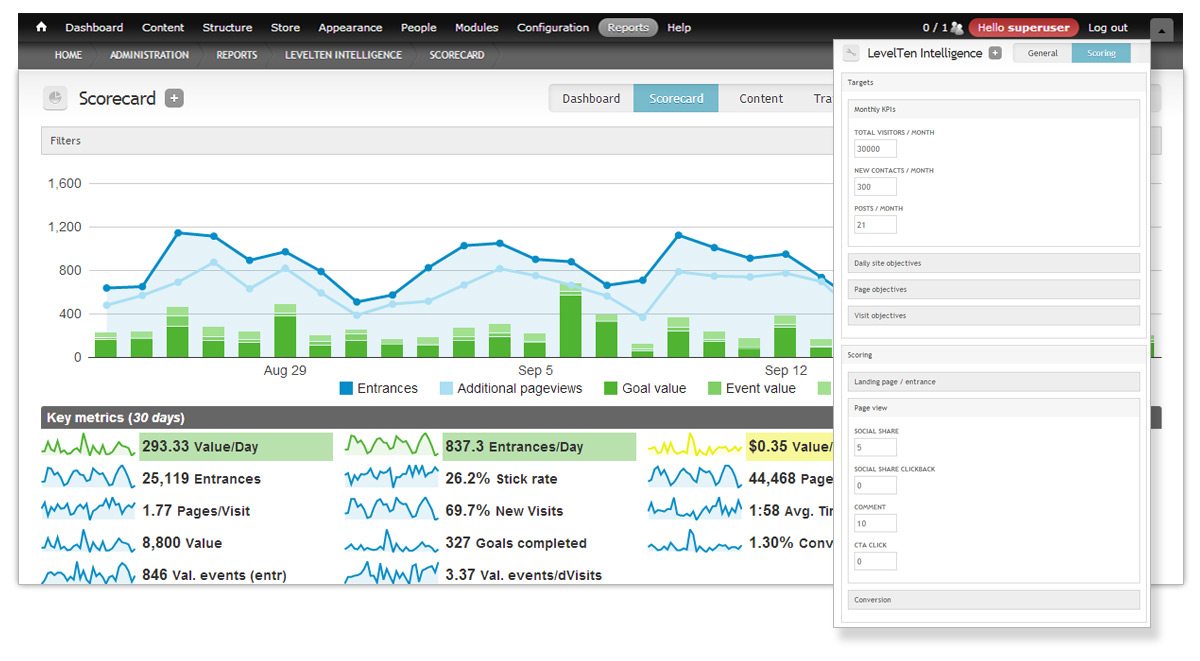Click the Hello superuser account button
Screen dimensions: 1200x661
click(1023, 28)
